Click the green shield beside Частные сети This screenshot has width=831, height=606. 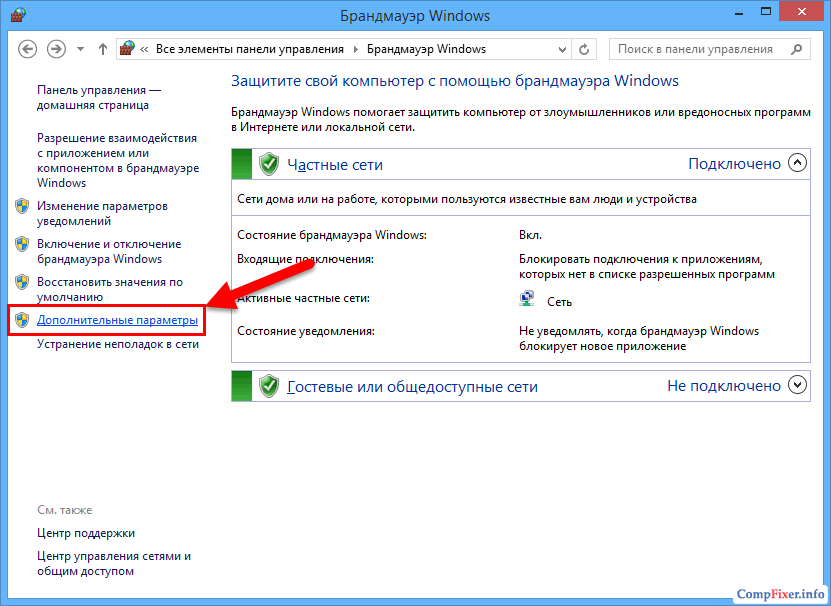(x=268, y=164)
